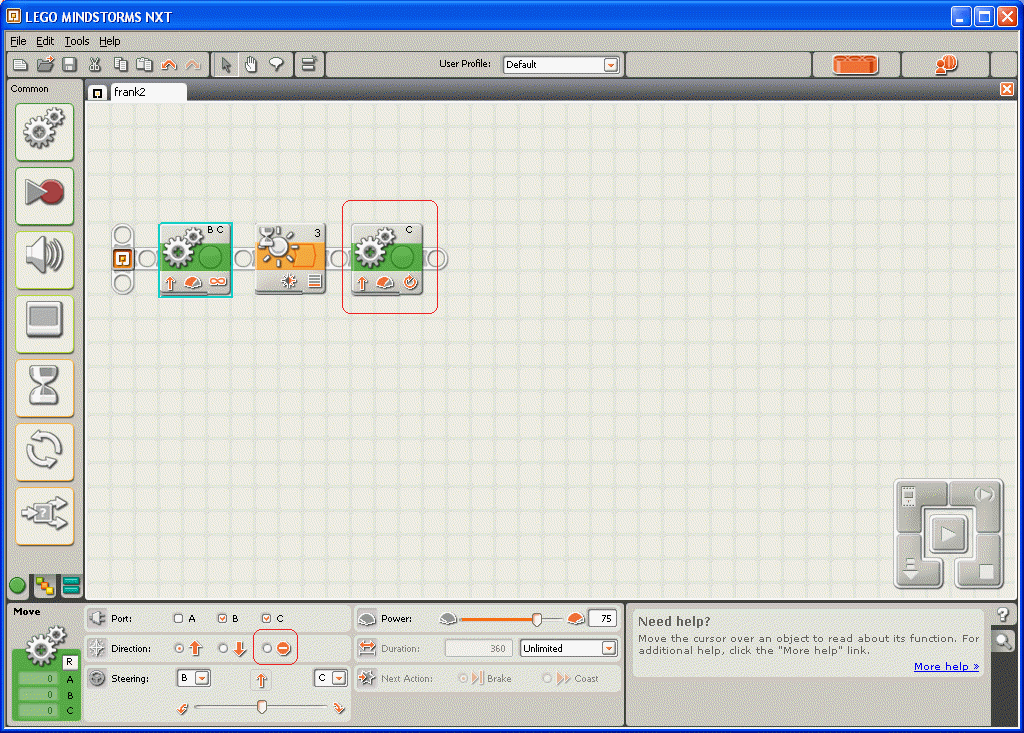
Task: Click the Save program toolbar icon
Action: pyautogui.click(x=69, y=65)
